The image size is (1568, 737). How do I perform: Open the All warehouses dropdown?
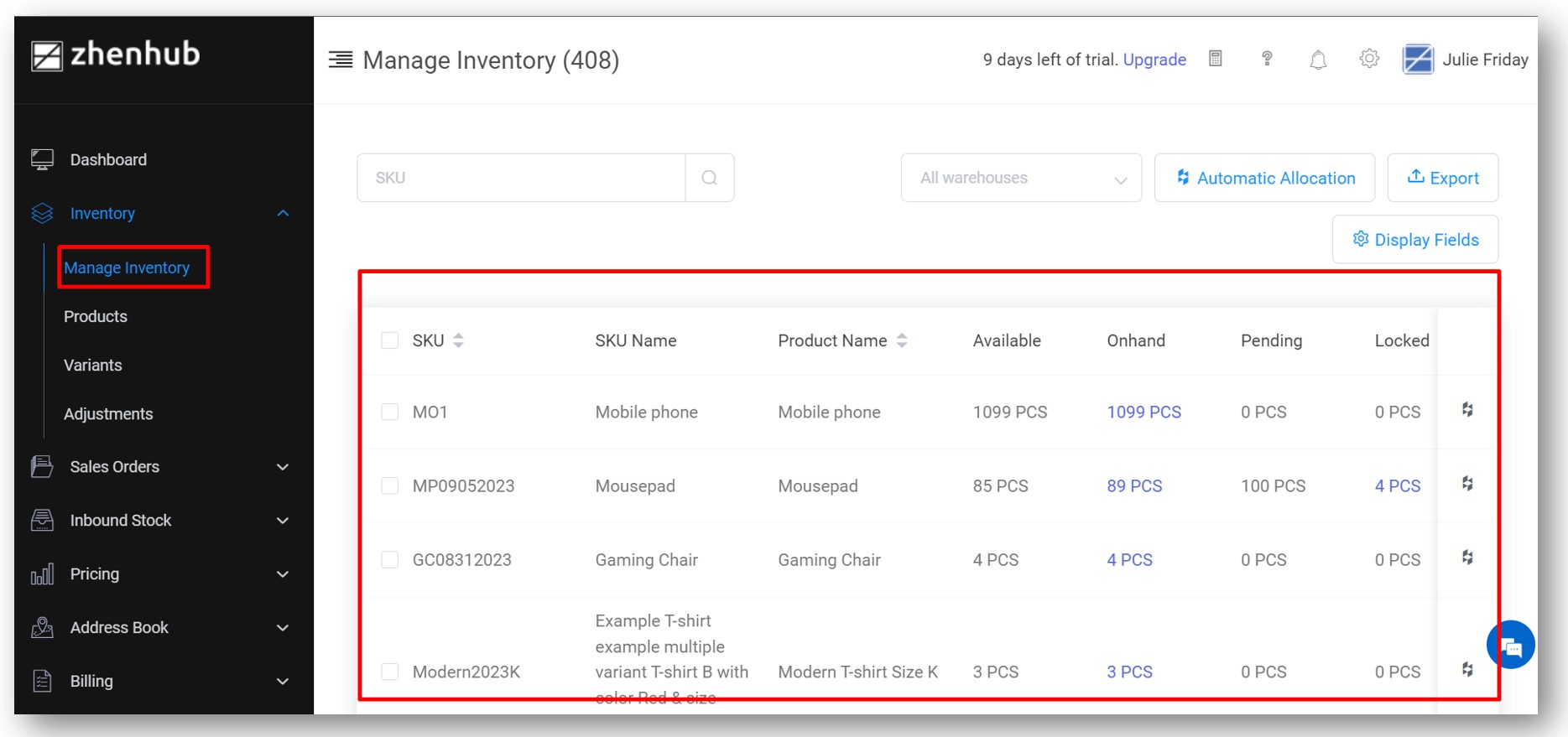(x=1021, y=178)
